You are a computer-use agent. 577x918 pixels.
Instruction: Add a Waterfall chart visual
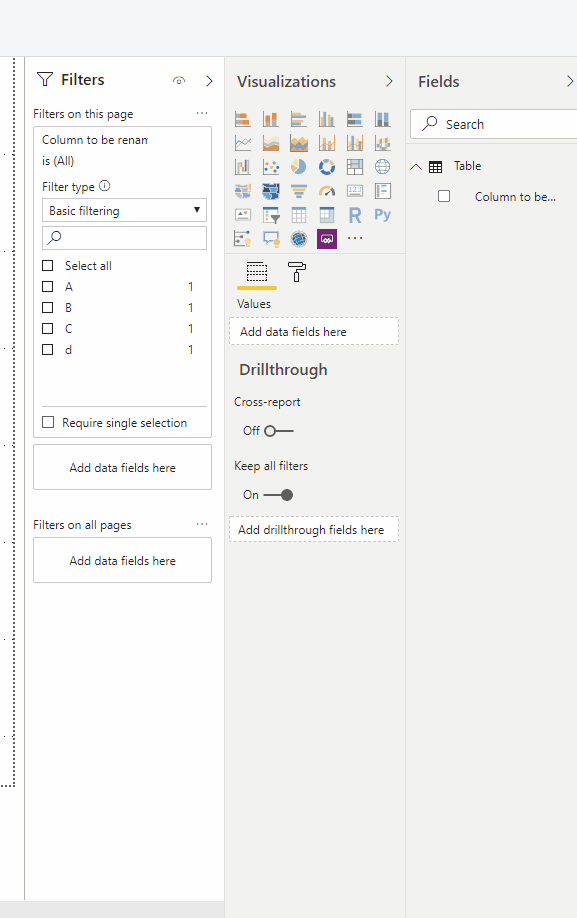tap(243, 167)
